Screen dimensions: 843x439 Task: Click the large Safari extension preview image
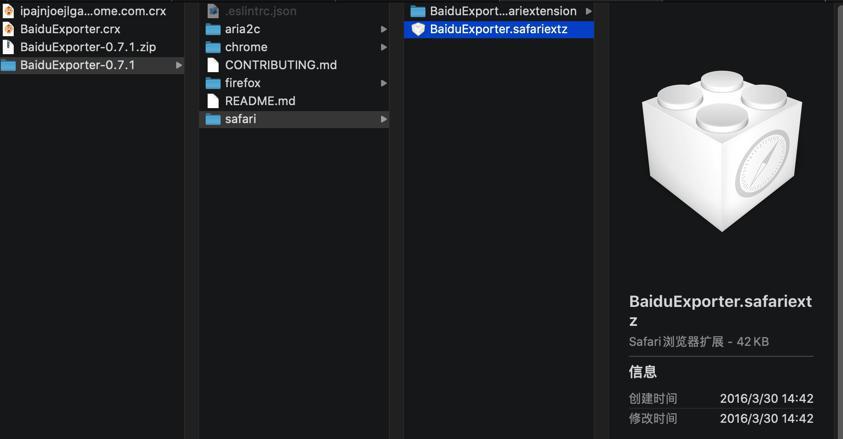(721, 150)
